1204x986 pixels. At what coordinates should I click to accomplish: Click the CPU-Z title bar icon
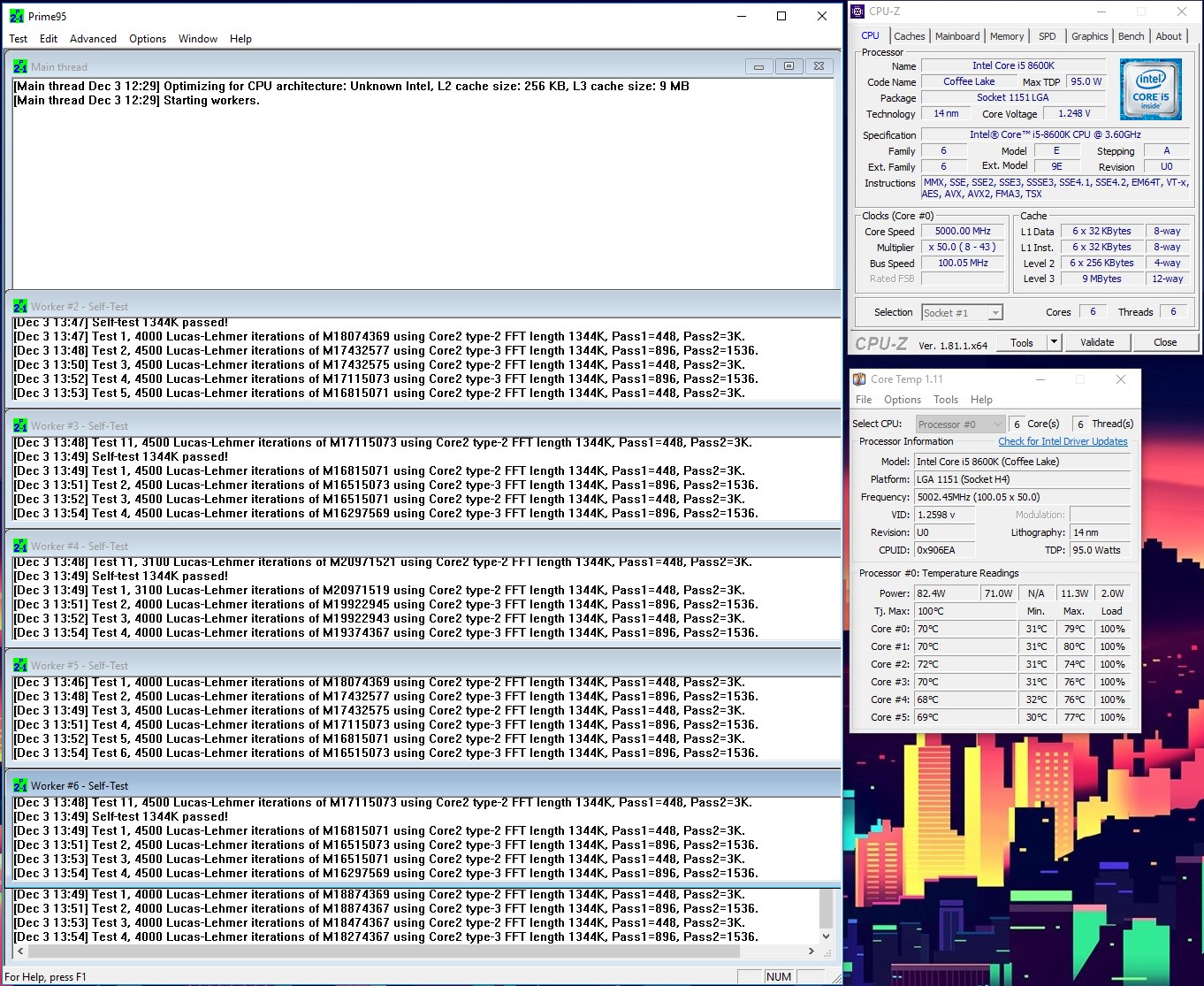(857, 11)
